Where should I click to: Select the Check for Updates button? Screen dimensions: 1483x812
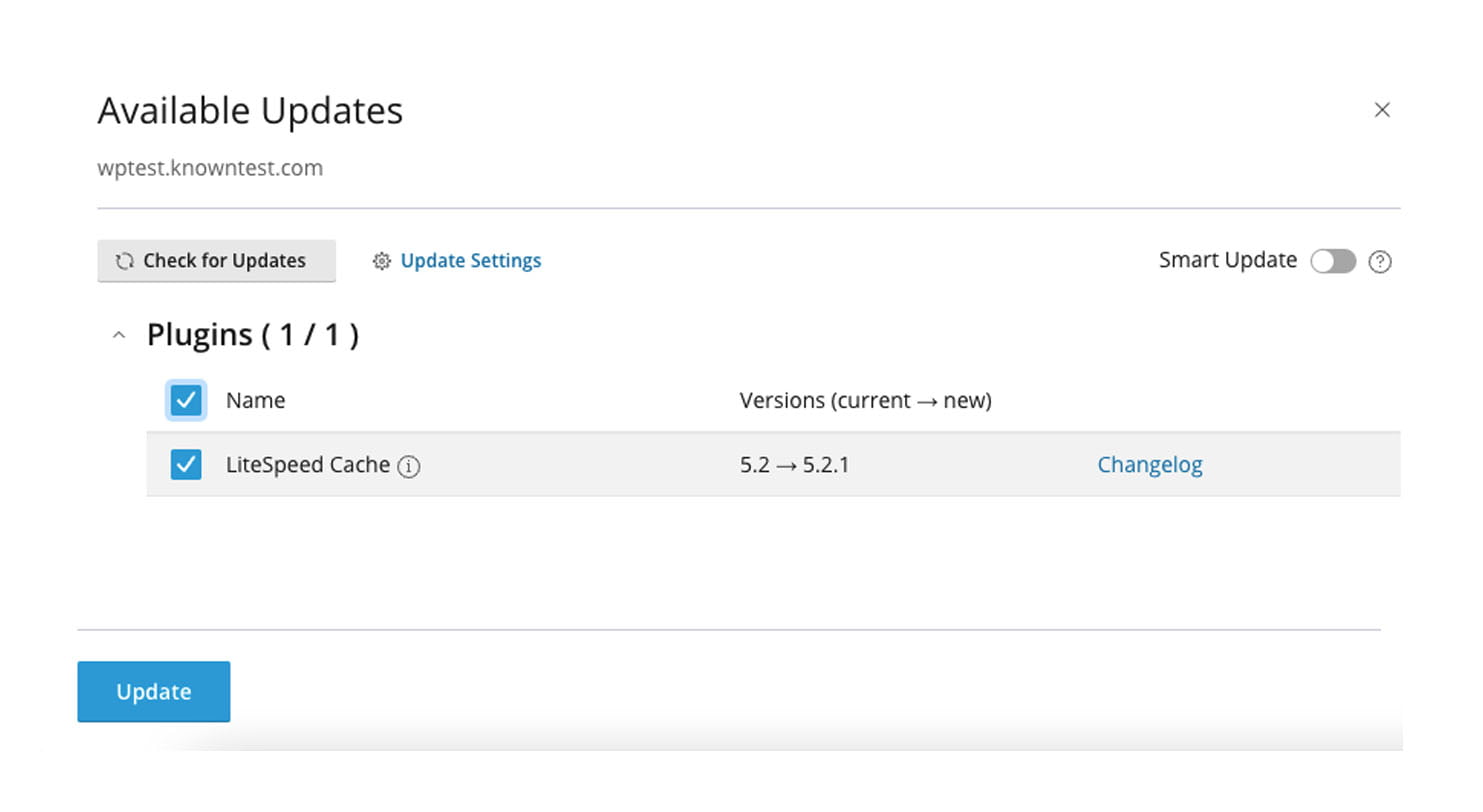[x=216, y=260]
